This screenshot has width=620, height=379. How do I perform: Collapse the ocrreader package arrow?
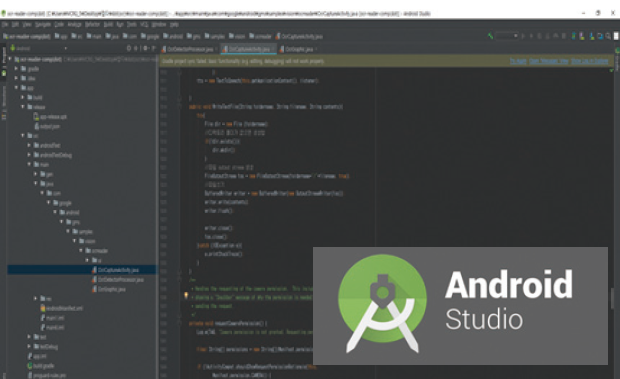(81, 250)
